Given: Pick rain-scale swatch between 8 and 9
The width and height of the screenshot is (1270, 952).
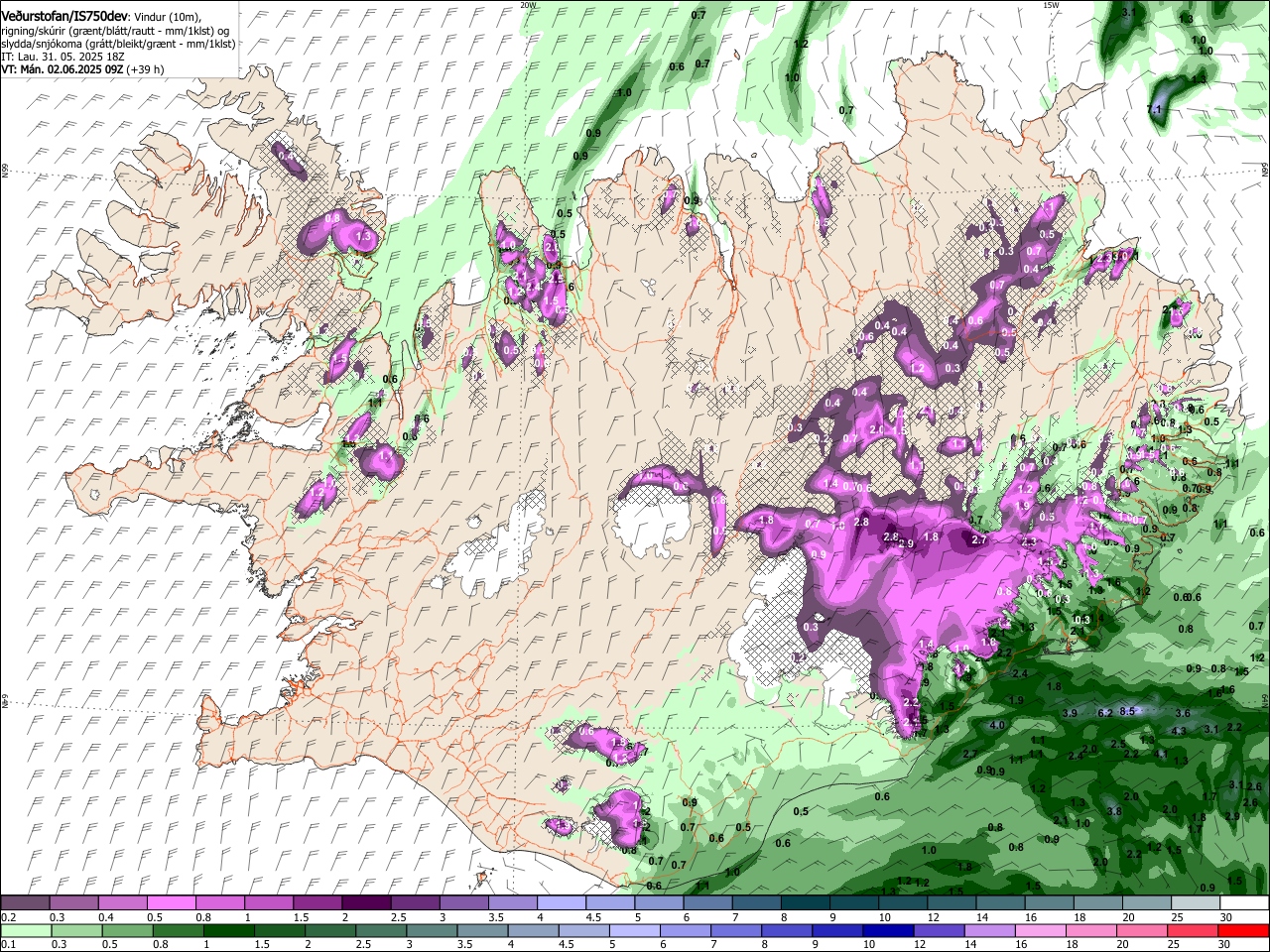Looking at the screenshot, I should tap(788, 931).
